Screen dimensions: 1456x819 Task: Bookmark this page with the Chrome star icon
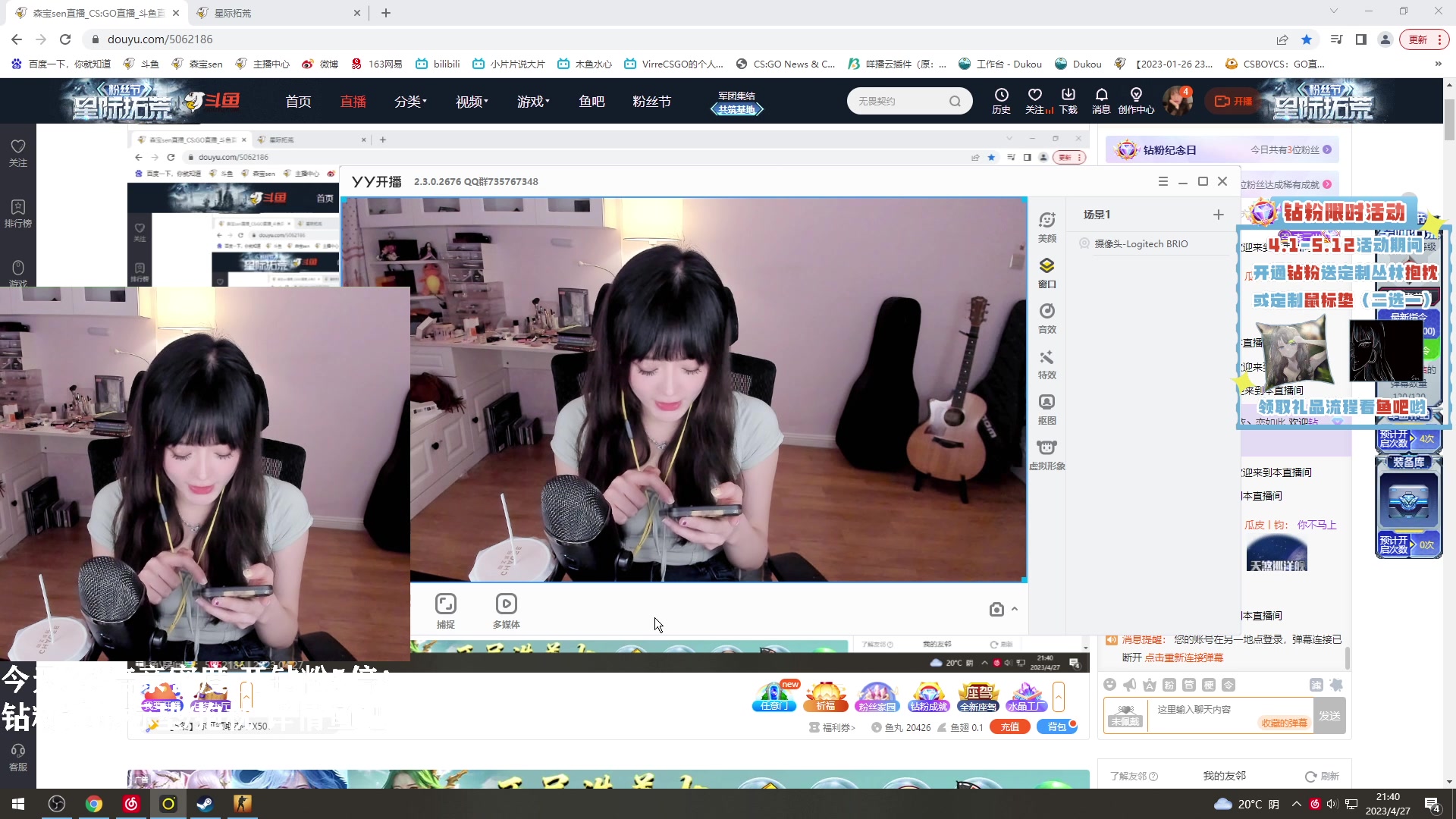pos(1307,39)
